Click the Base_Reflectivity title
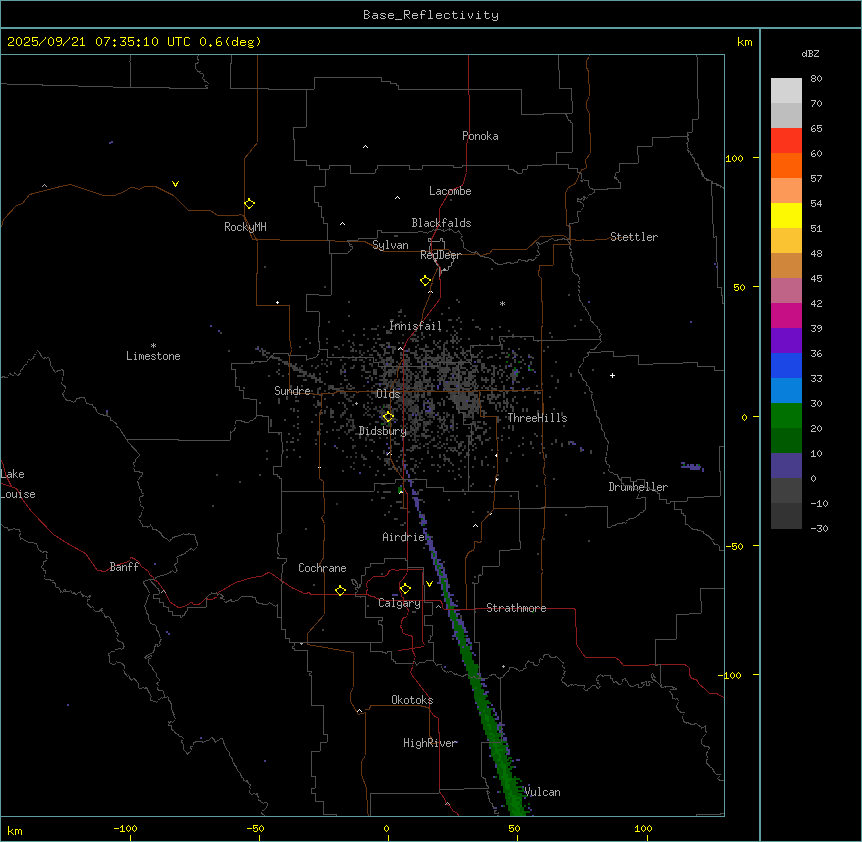Viewport: 862px width, 842px height. coord(430,15)
